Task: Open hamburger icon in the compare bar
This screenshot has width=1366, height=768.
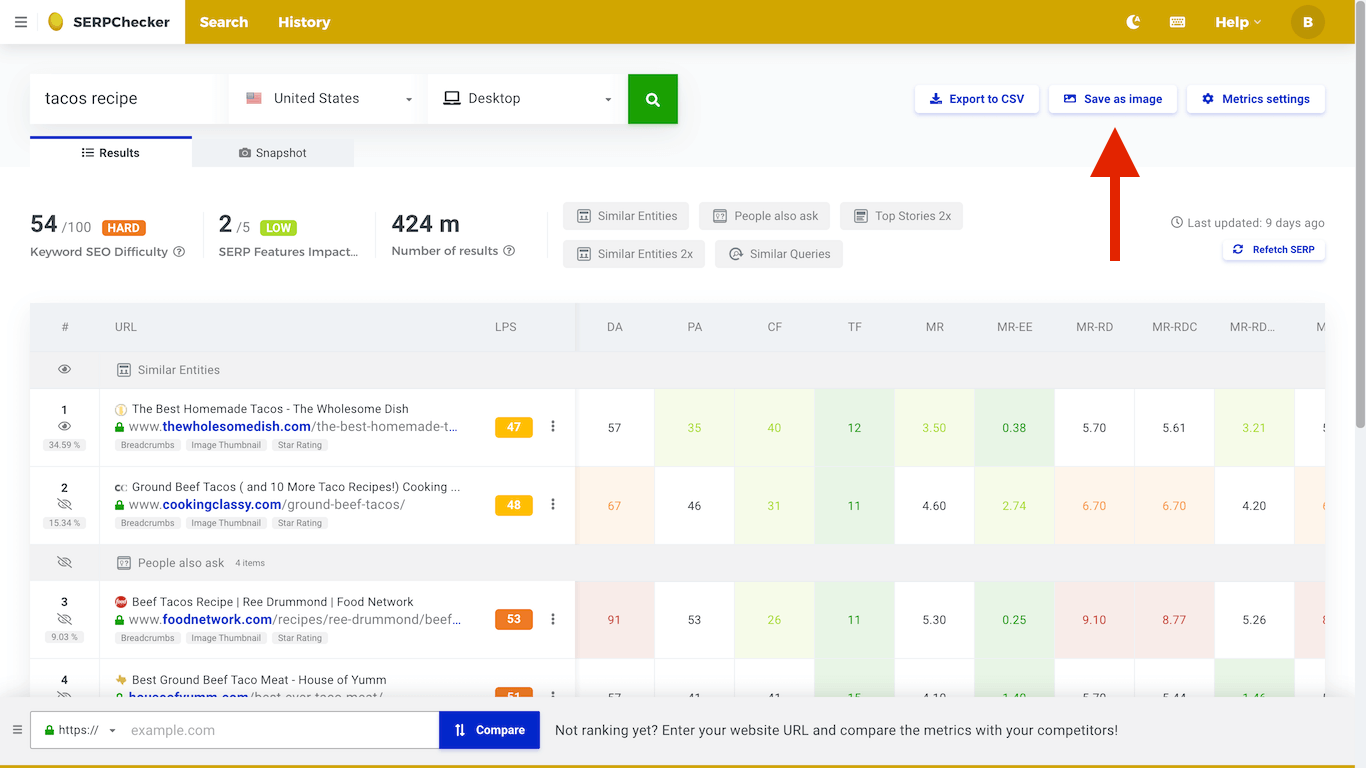Action: pyautogui.click(x=17, y=730)
